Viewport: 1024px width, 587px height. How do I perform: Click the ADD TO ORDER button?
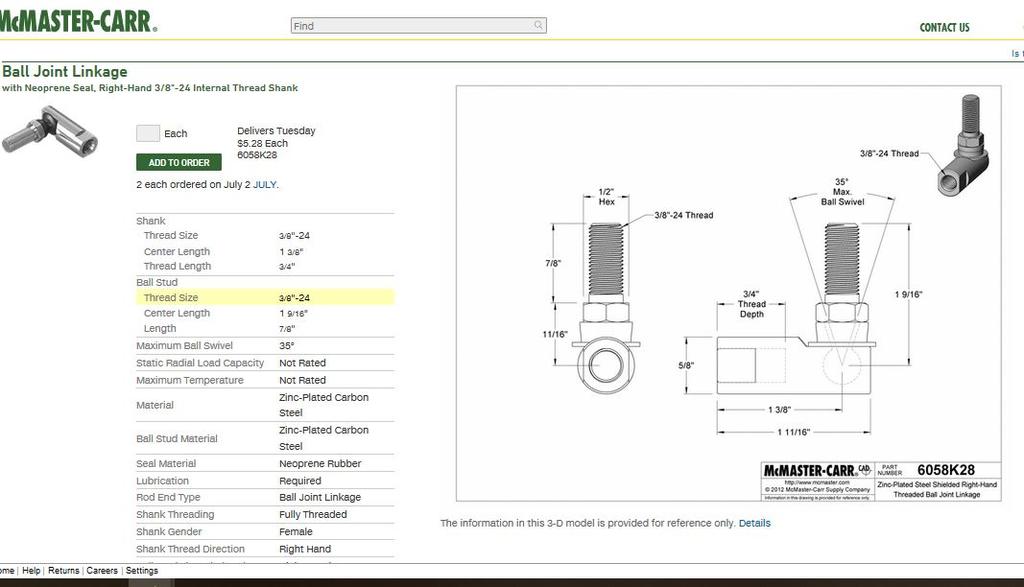(179, 163)
